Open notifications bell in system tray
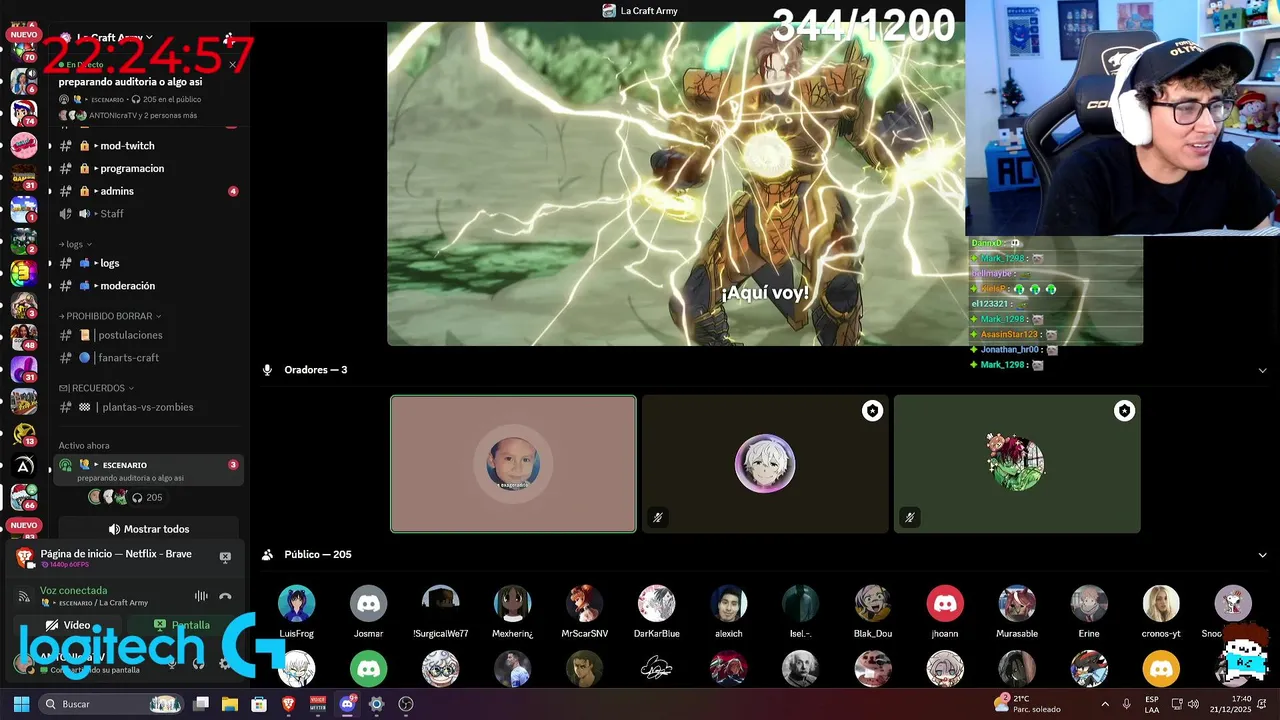Screen dimensions: 1280x720 pyautogui.click(x=1260, y=704)
